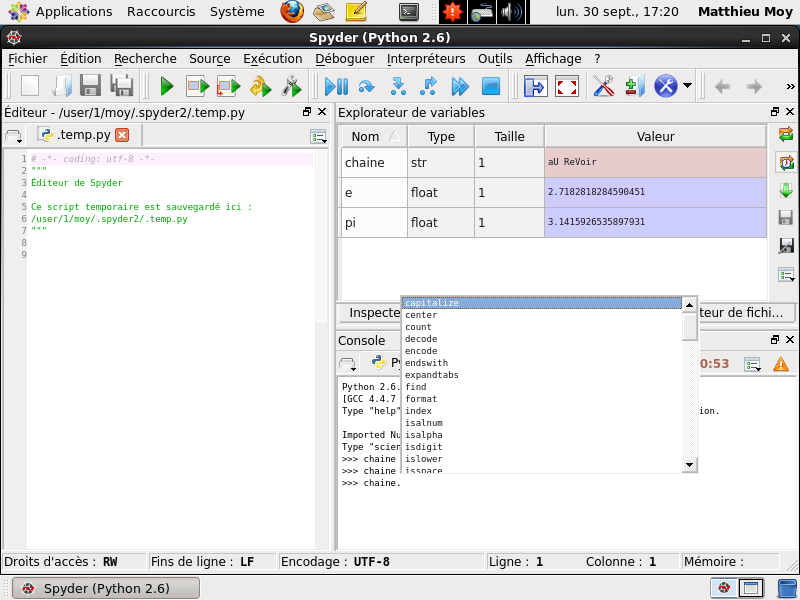The height and width of the screenshot is (600, 800).
Task: Open the Édition menu
Action: [81, 59]
